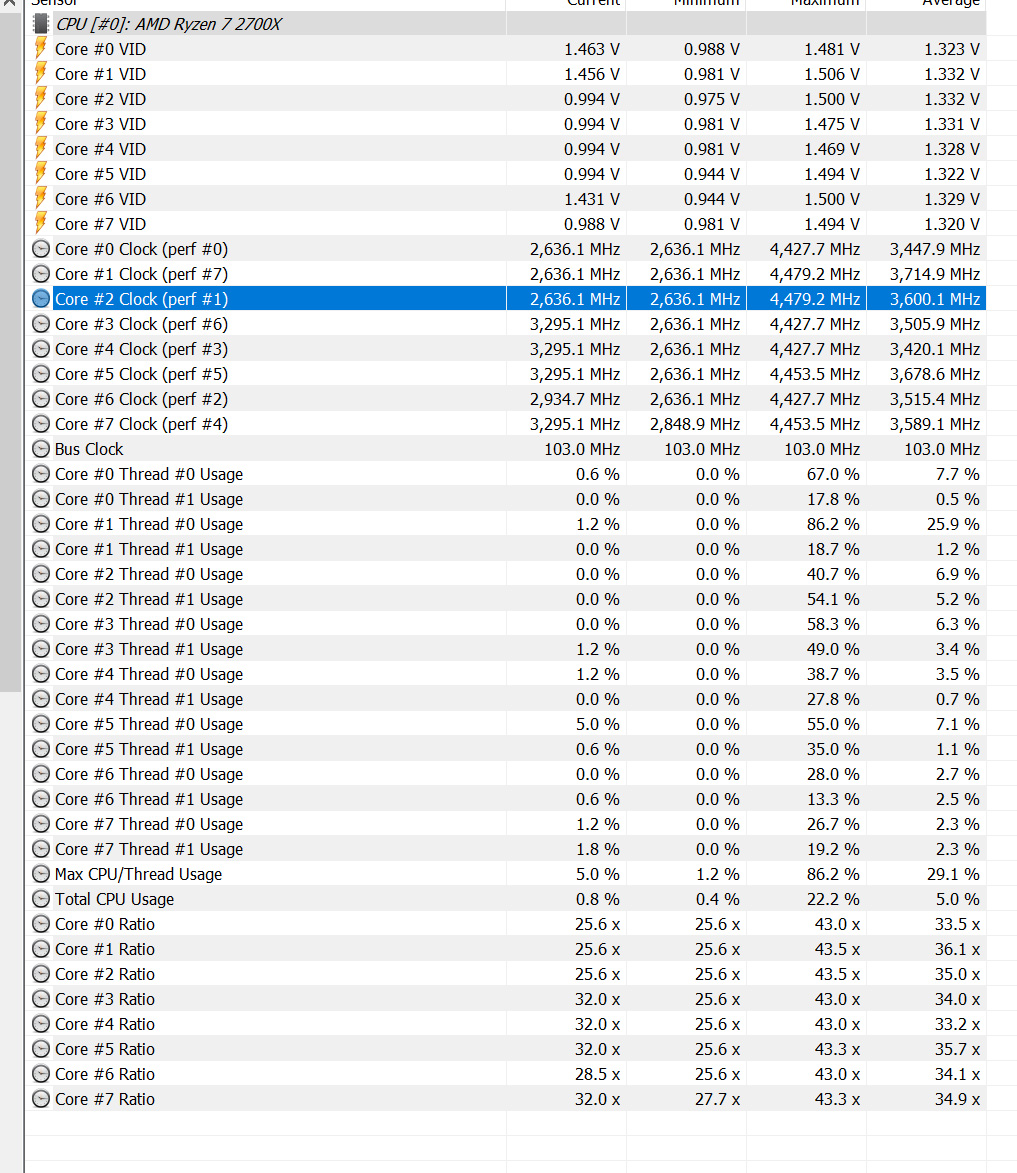Click the lightning icon for Core #7 VID

click(x=41, y=224)
